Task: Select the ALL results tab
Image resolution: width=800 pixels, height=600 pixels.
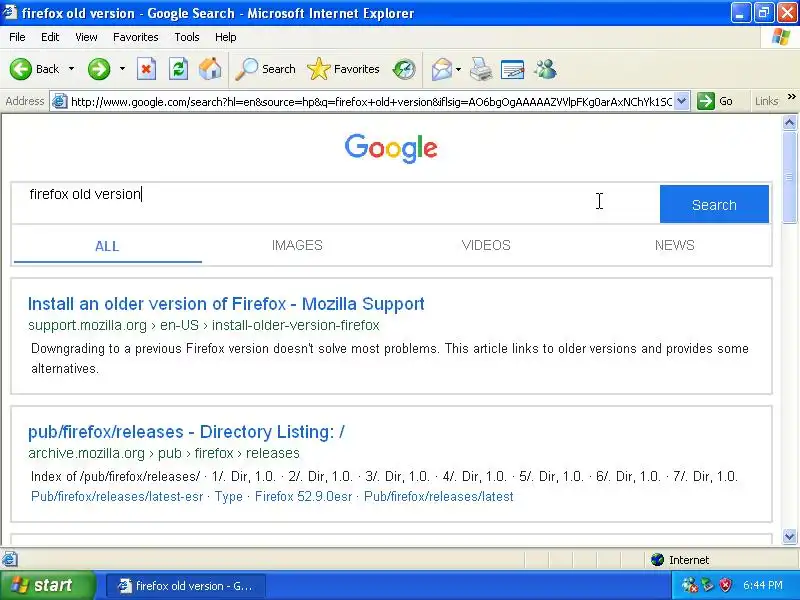Action: (x=107, y=246)
